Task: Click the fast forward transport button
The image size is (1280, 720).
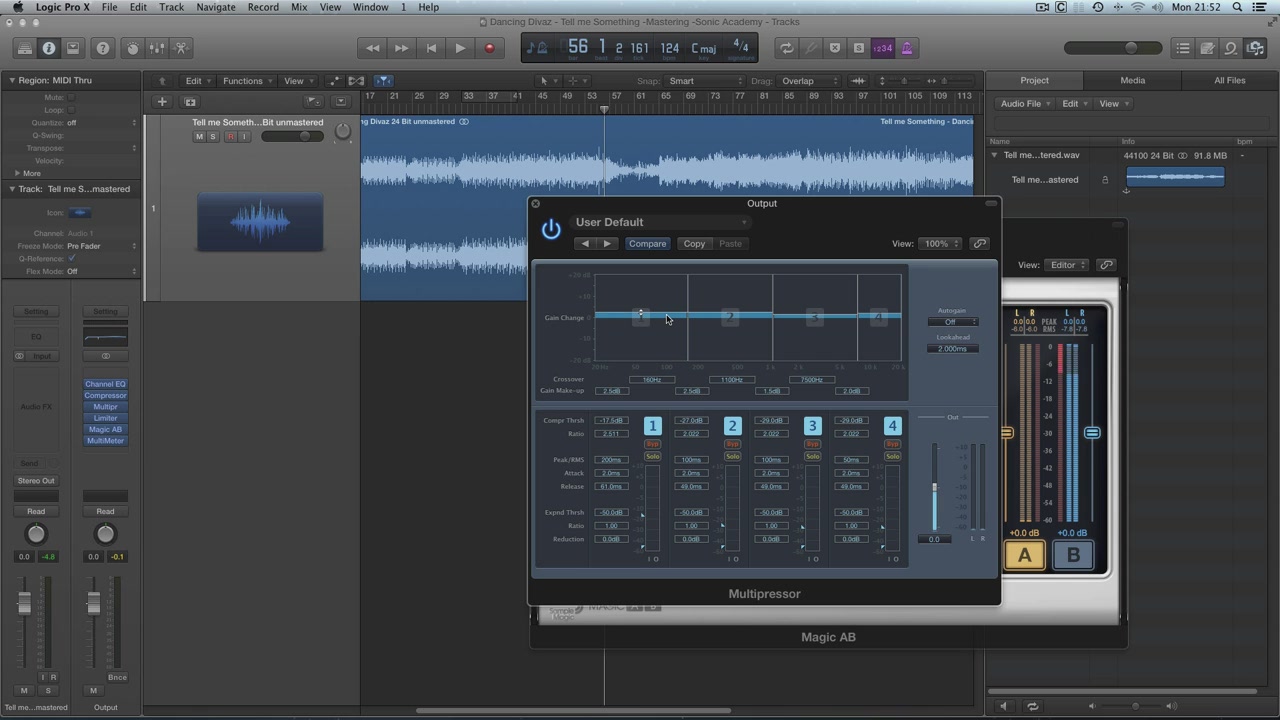Action: tap(401, 48)
